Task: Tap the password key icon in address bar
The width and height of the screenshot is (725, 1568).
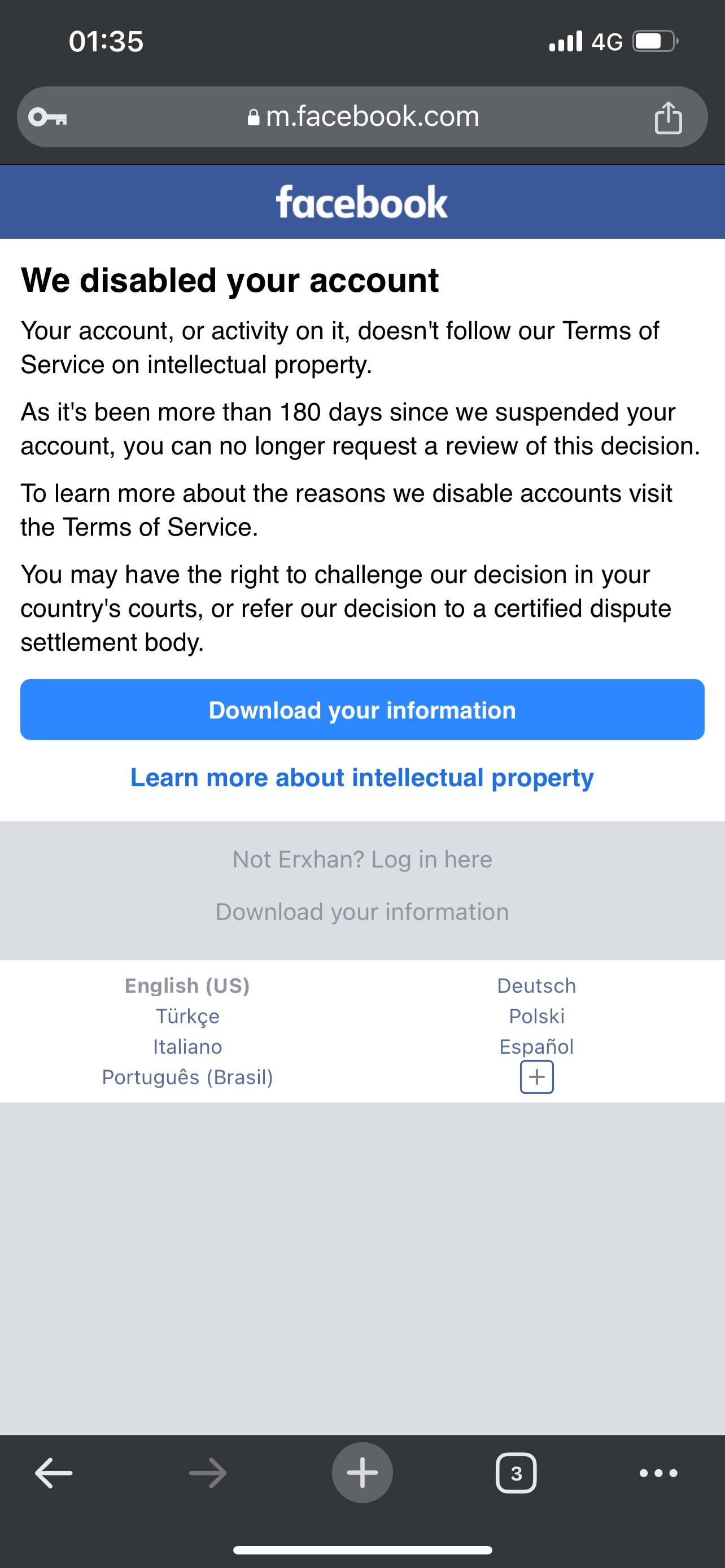Action: [x=48, y=116]
